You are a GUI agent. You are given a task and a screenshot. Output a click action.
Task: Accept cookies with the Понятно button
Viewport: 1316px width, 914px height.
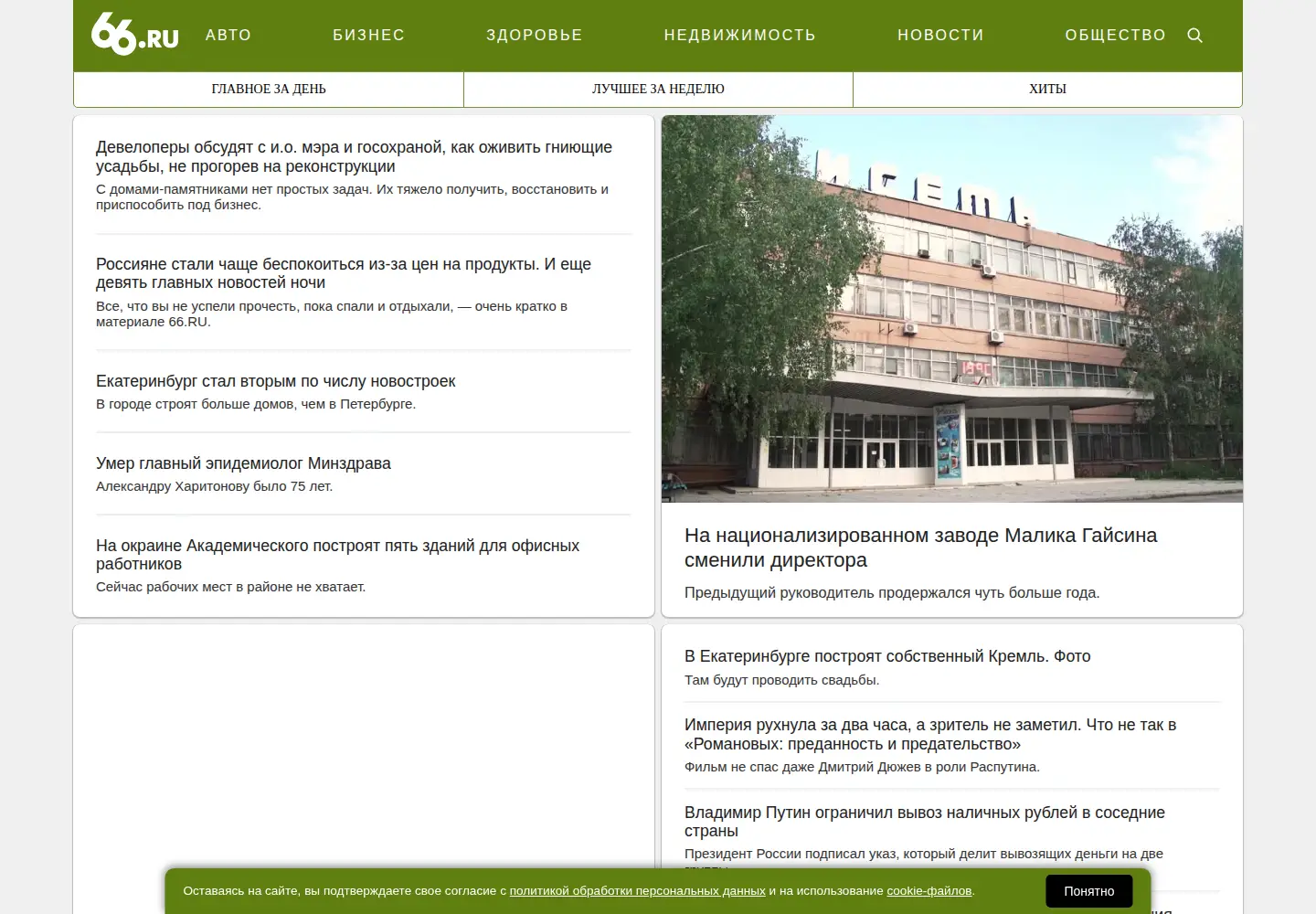click(x=1088, y=891)
